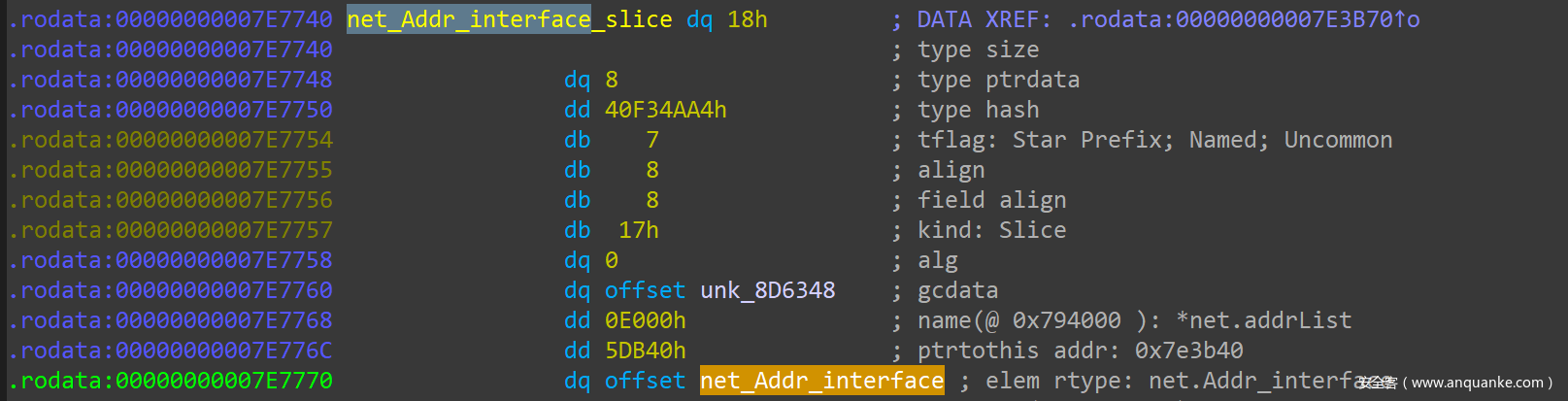Jump to highlighted net_Addr_interface offset operand
Screen dimensions: 1568x401
(x=821, y=381)
